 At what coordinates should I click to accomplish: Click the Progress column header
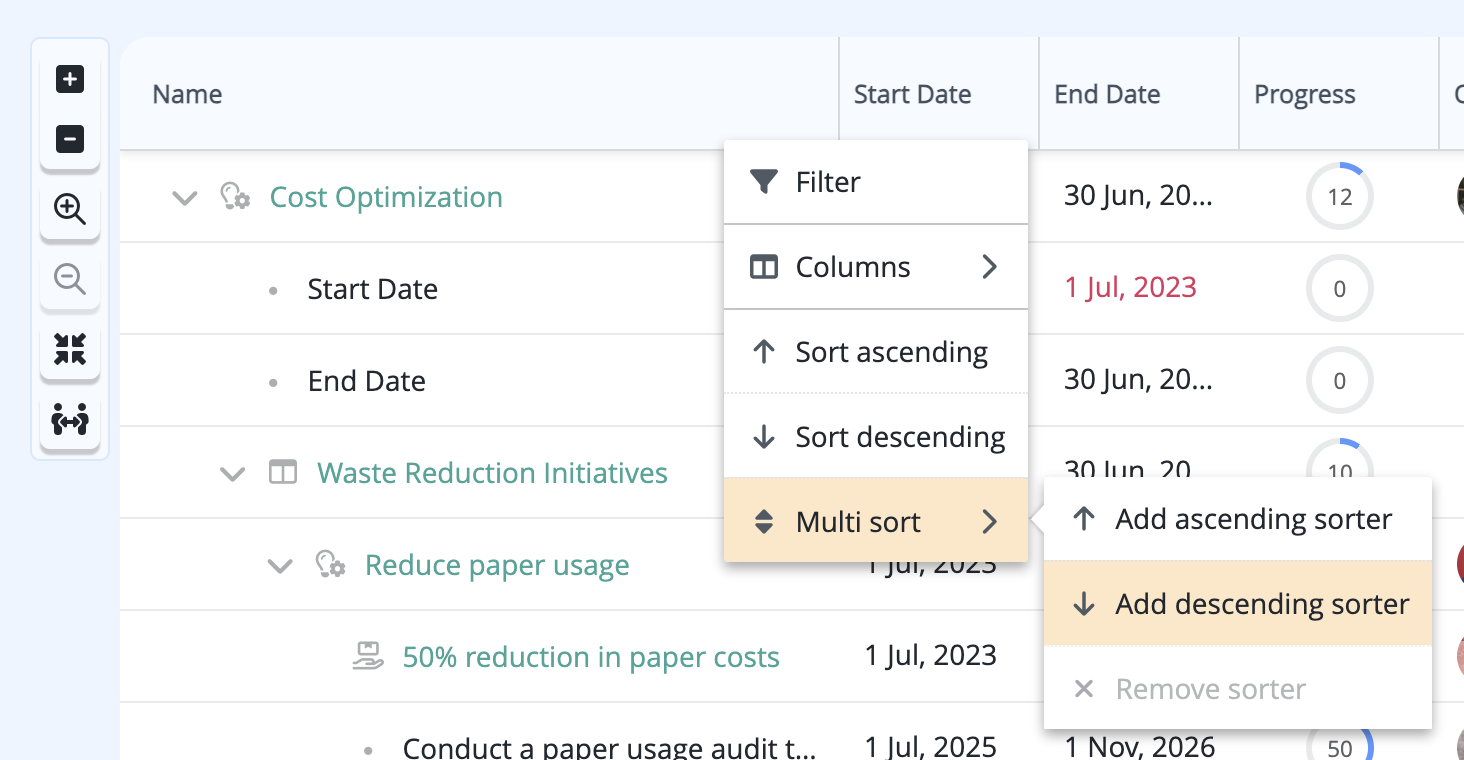(x=1339, y=94)
